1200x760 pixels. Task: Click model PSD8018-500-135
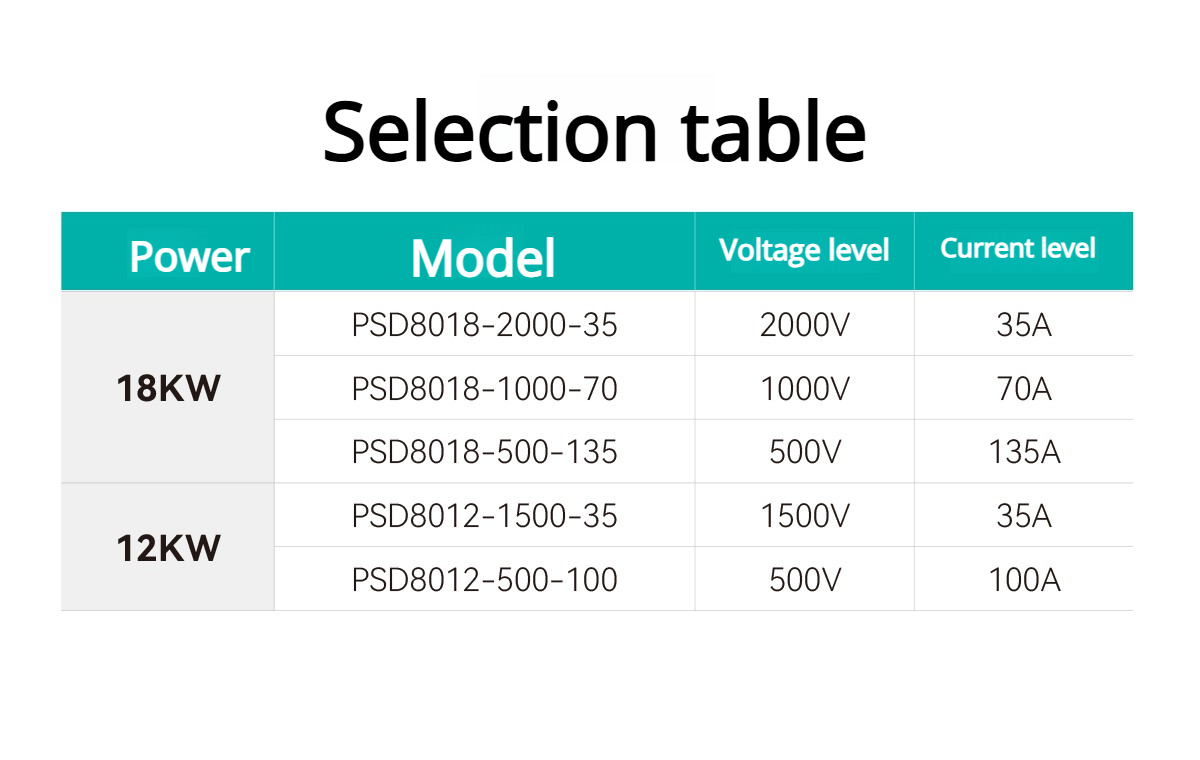tap(484, 452)
